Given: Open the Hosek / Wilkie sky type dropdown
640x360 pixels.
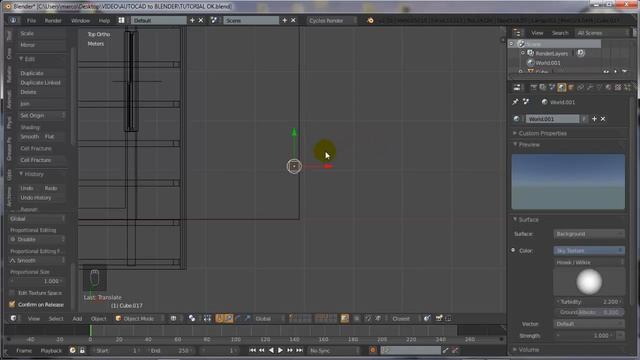Looking at the screenshot, I should 589,262.
